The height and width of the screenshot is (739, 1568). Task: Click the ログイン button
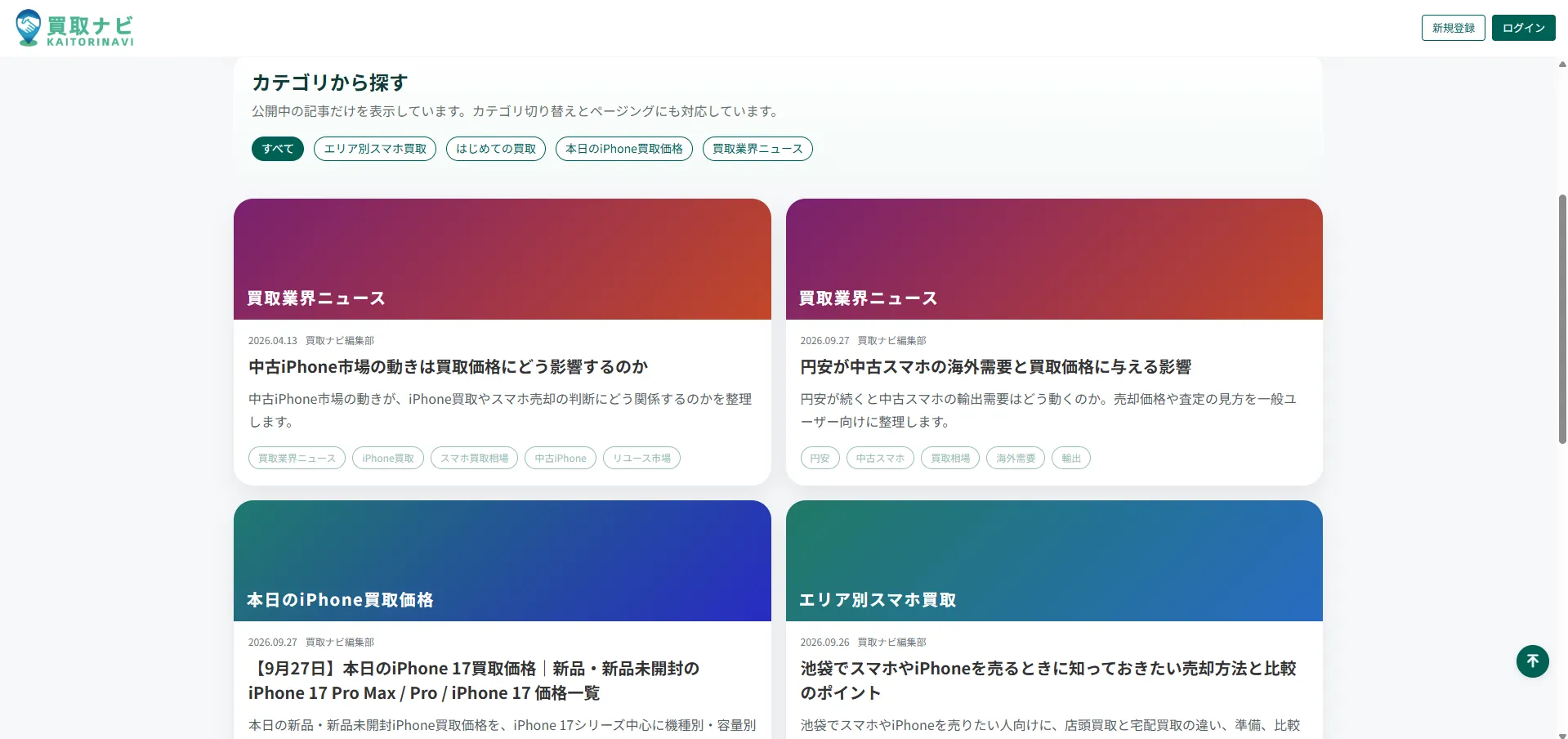click(1523, 28)
